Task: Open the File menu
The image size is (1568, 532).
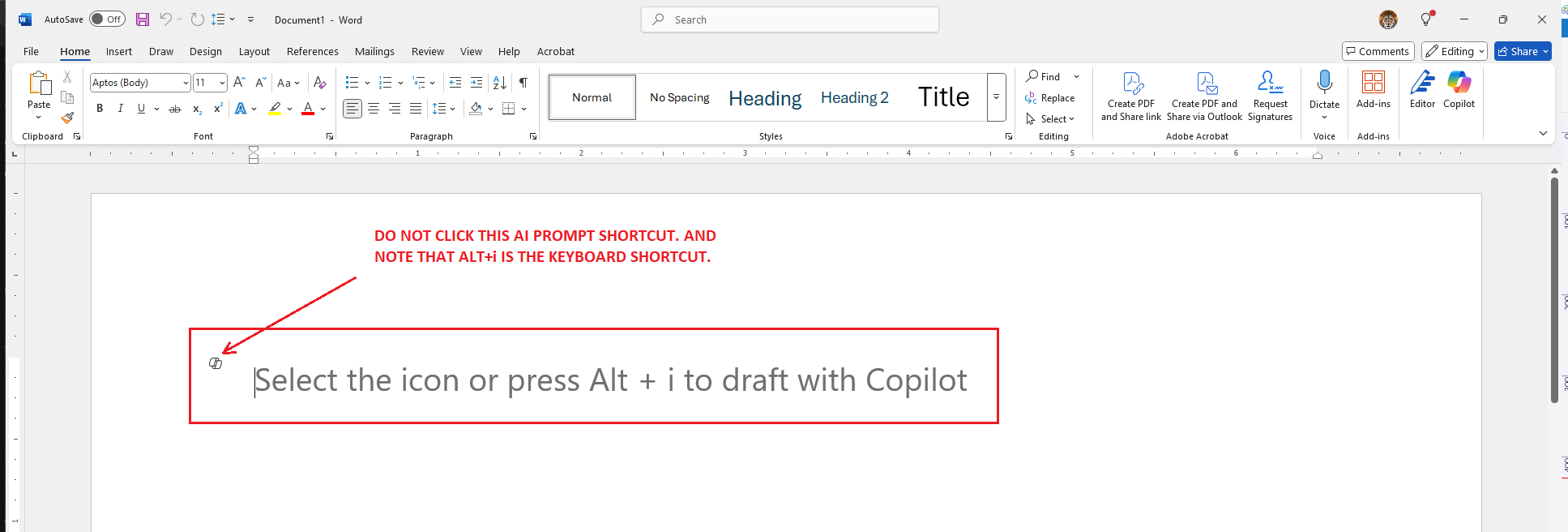Action: (31, 51)
